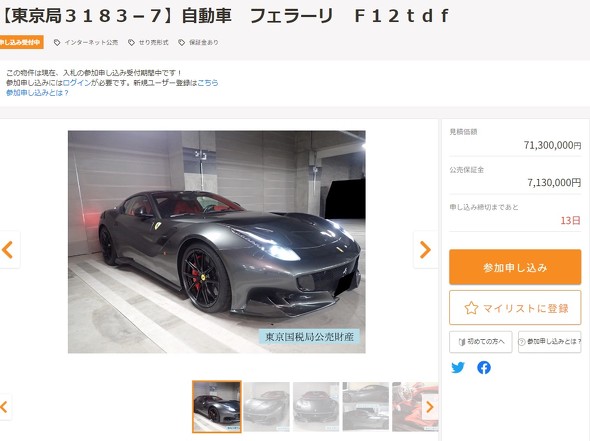Click the orange 参加申し込み button

tap(515, 267)
